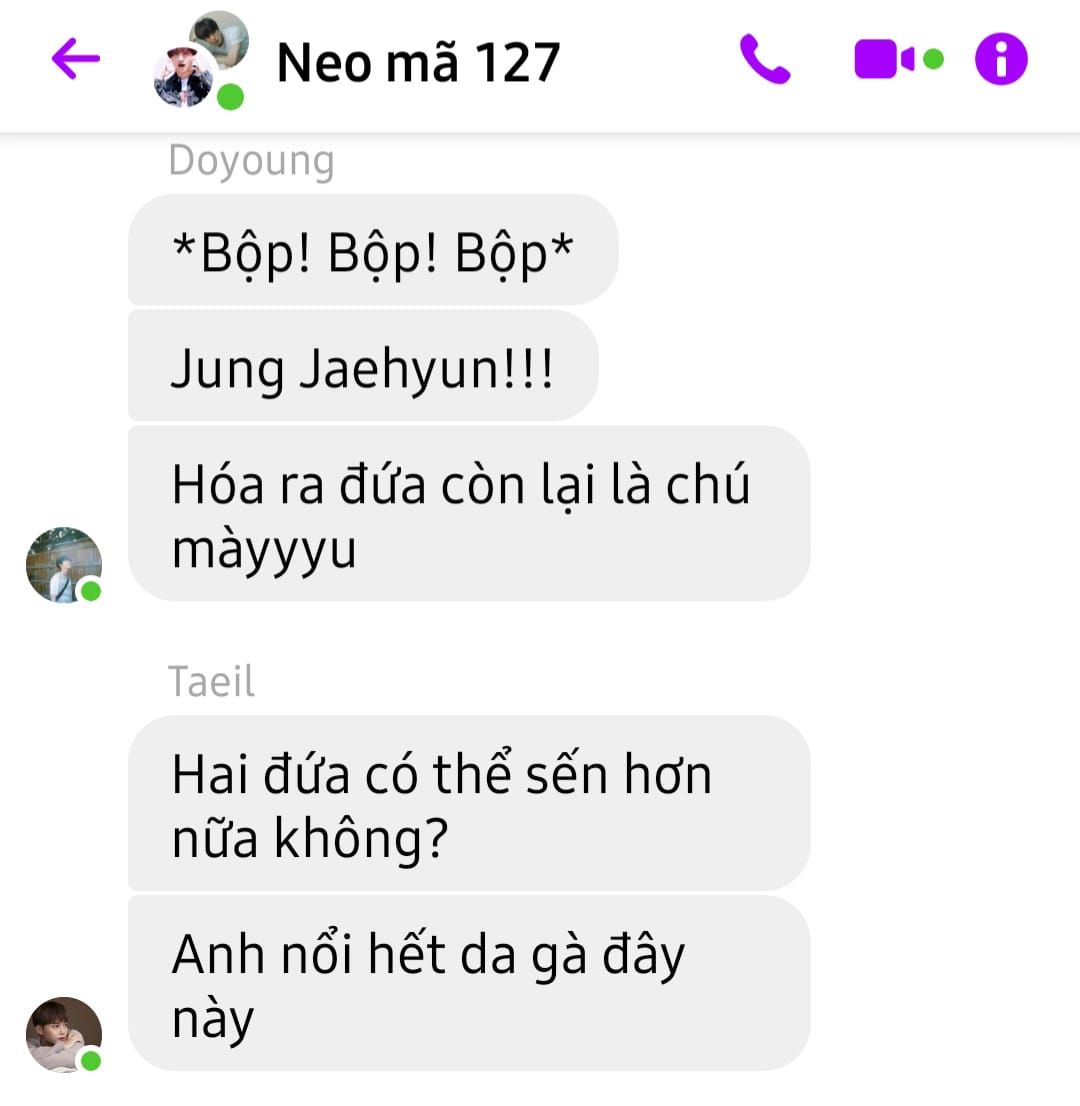Select the Bộp! Bộp! Bộp message
Viewport: 1080px width, 1106px height.
click(x=373, y=250)
